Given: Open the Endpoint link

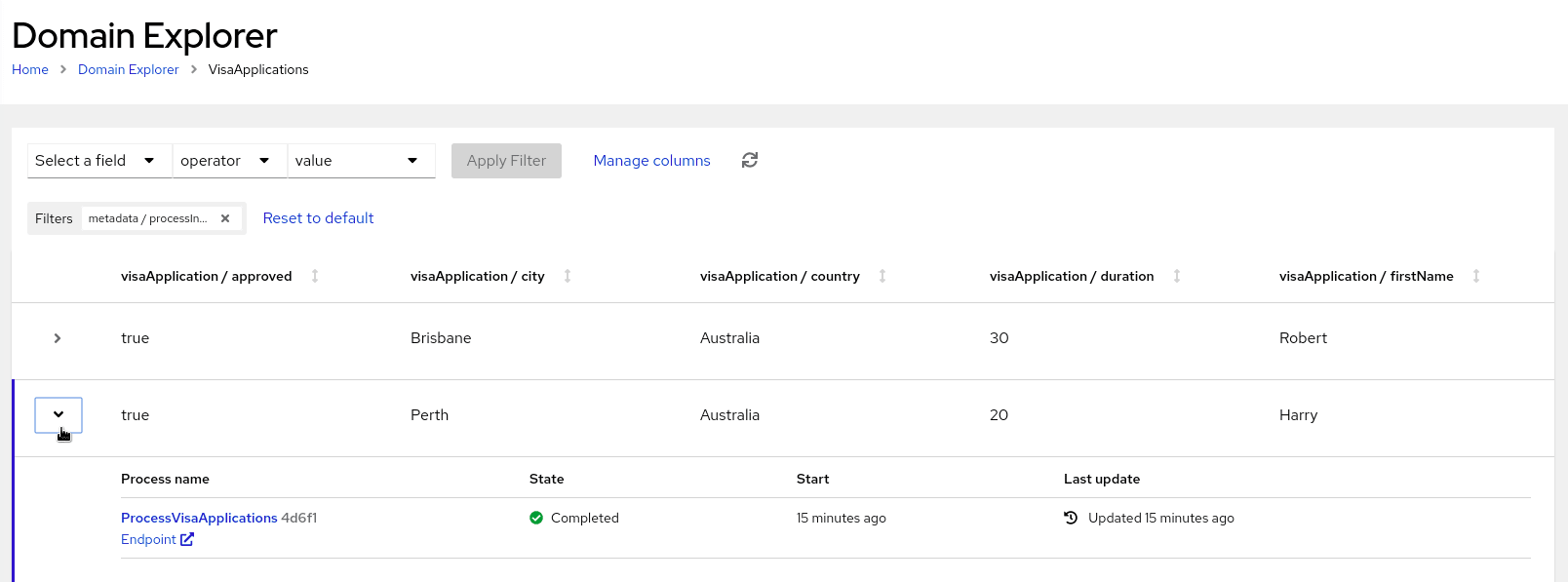Looking at the screenshot, I should [x=148, y=539].
